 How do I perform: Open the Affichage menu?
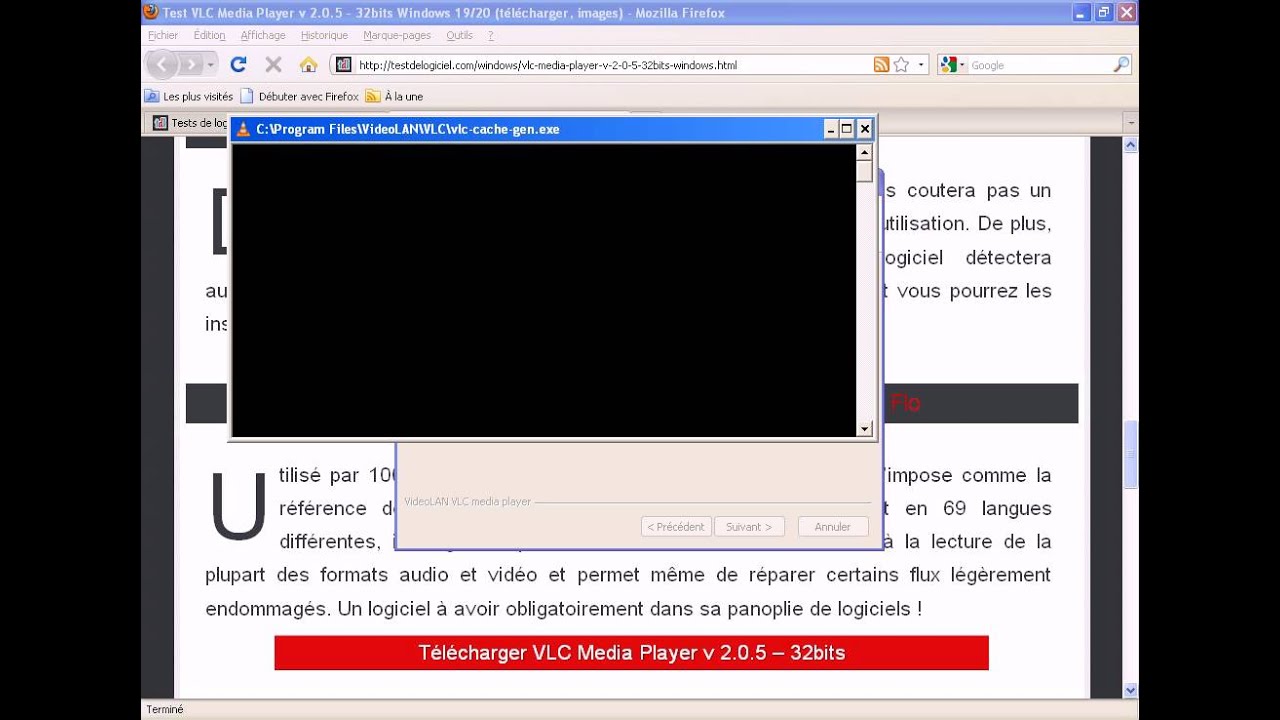coord(263,35)
